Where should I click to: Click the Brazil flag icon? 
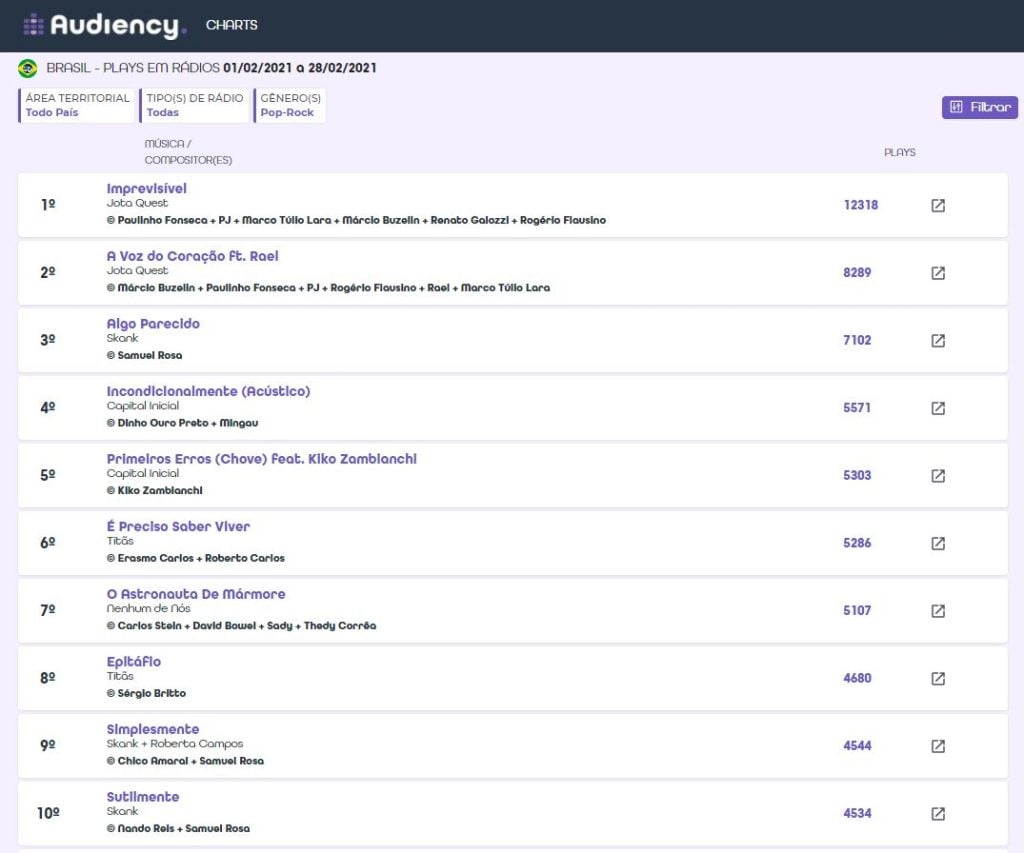click(28, 68)
